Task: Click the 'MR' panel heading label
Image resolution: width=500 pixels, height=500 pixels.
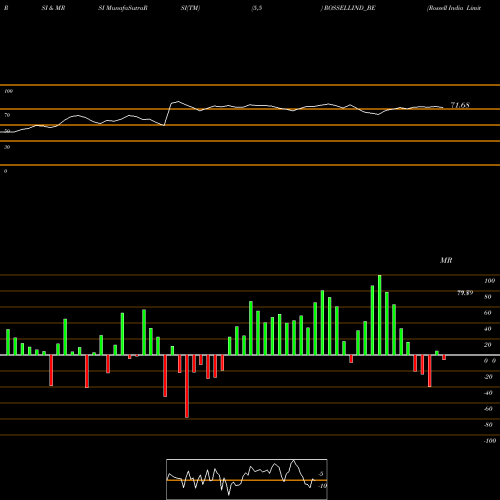Action: point(446,260)
